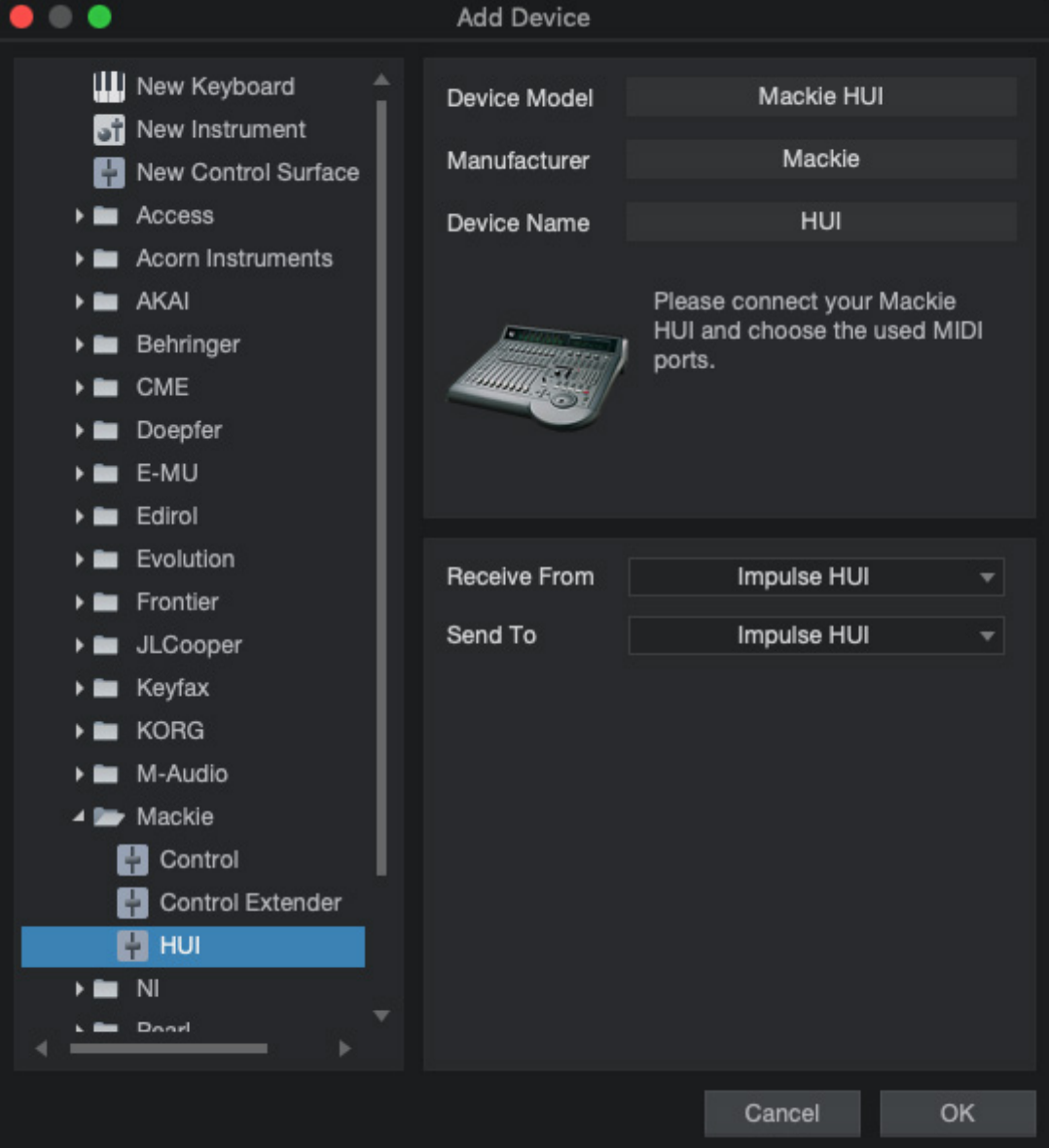Expand the AKAI device list
The width and height of the screenshot is (1049, 1148).
click(79, 302)
